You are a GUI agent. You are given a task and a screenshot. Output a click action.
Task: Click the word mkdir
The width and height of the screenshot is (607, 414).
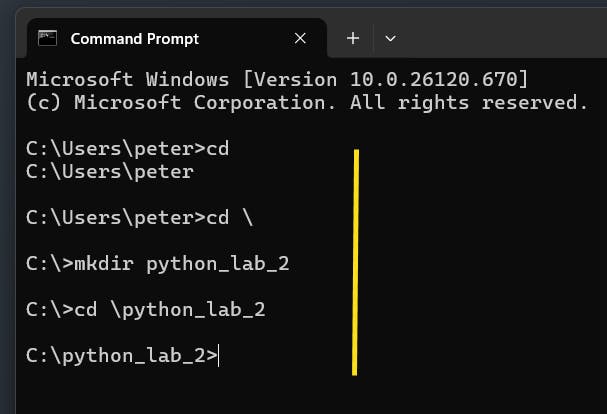tap(104, 264)
